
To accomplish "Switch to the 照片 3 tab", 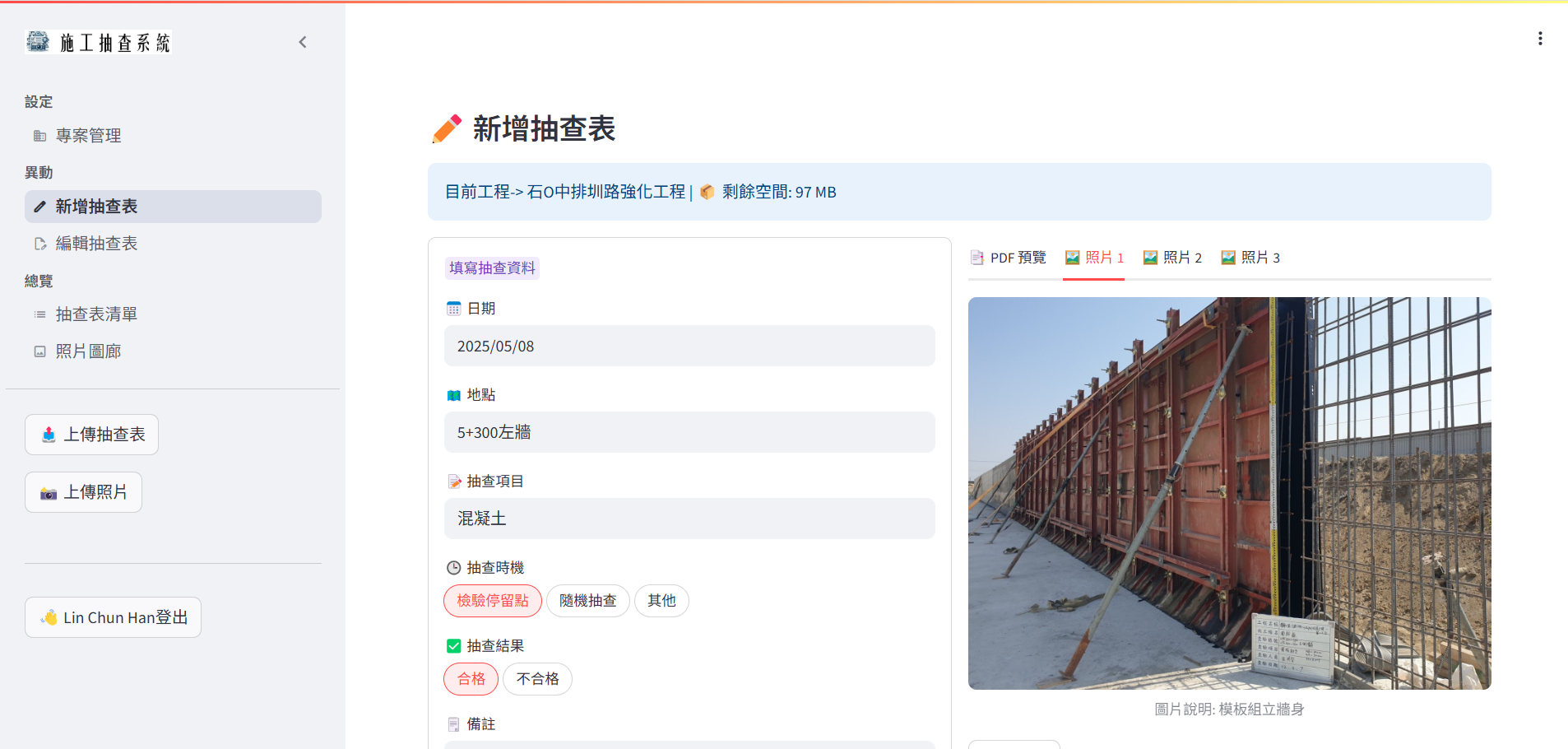I will click(1250, 258).
